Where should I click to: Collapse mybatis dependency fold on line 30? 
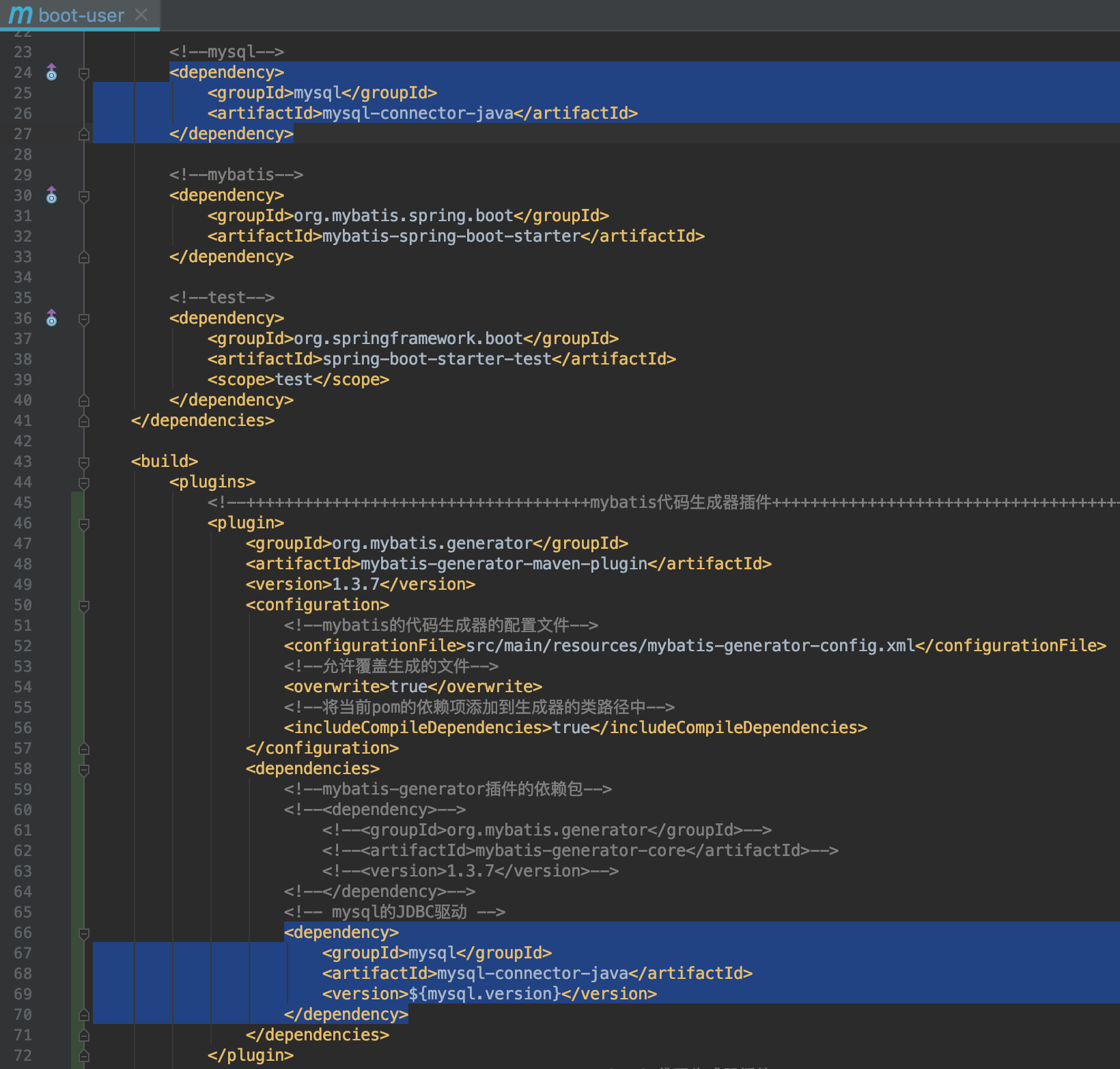click(x=84, y=196)
